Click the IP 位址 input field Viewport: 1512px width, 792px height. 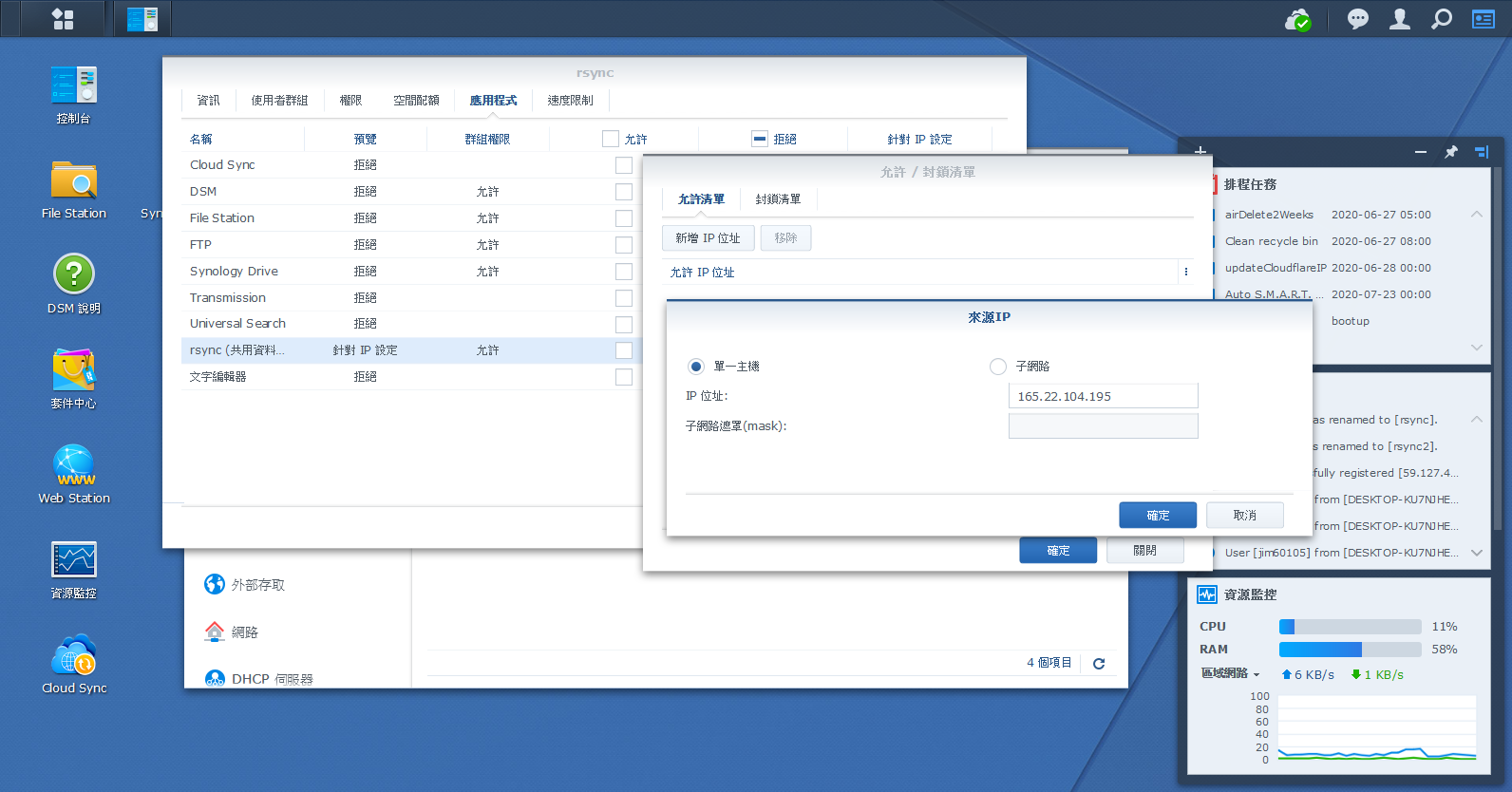(1103, 397)
